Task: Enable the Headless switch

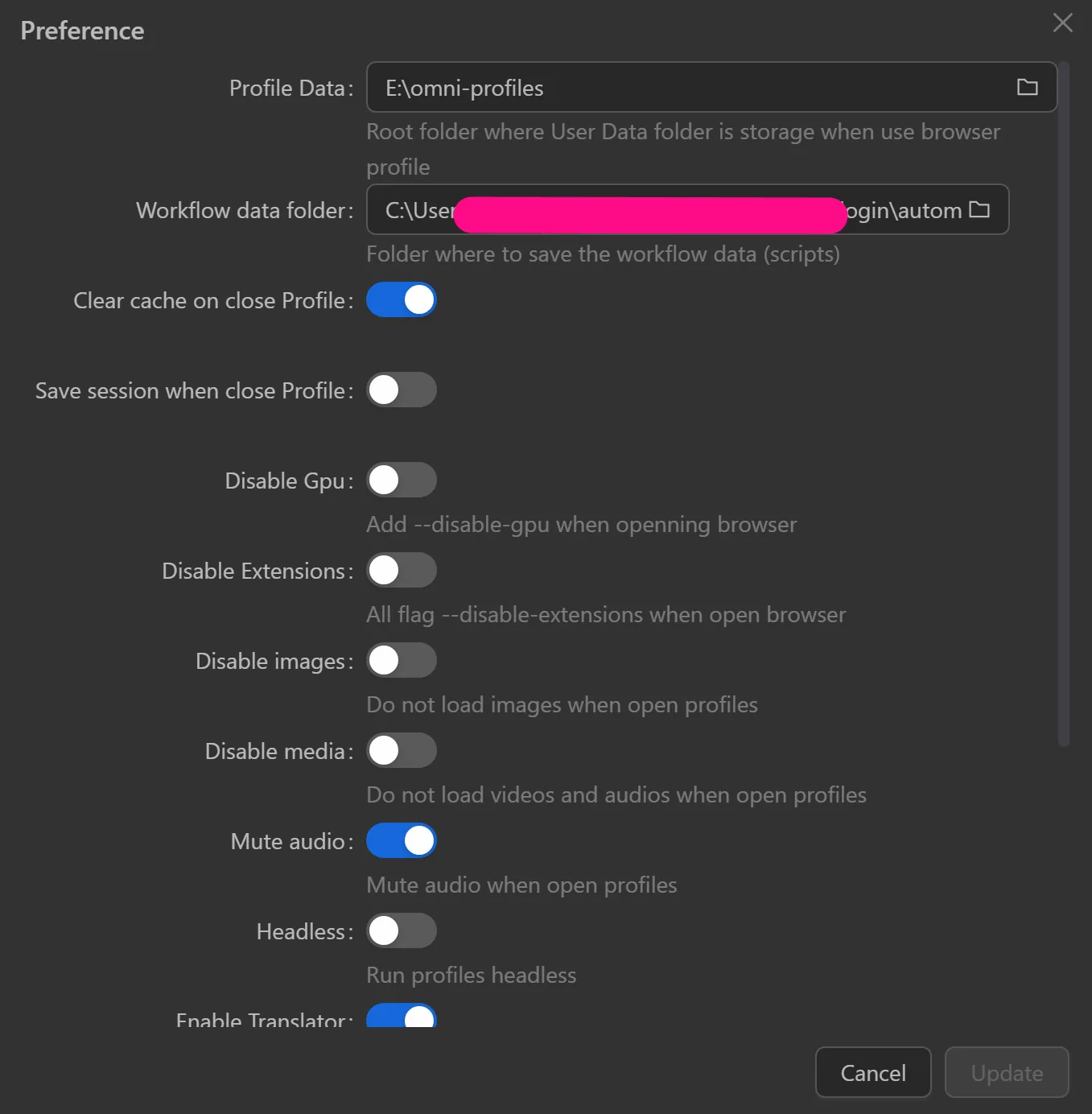Action: tap(402, 930)
